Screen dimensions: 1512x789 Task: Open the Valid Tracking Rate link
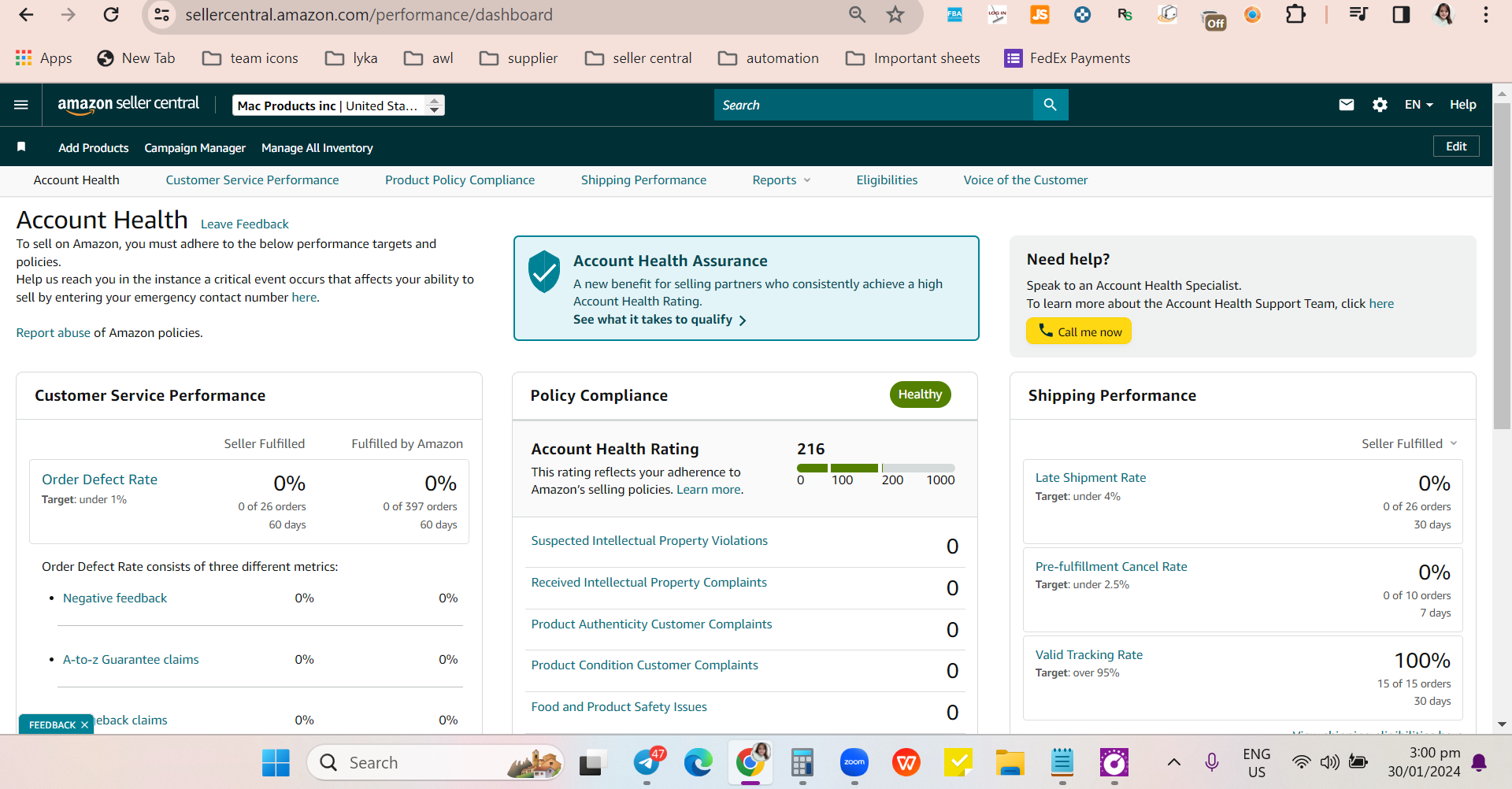pyautogui.click(x=1088, y=655)
